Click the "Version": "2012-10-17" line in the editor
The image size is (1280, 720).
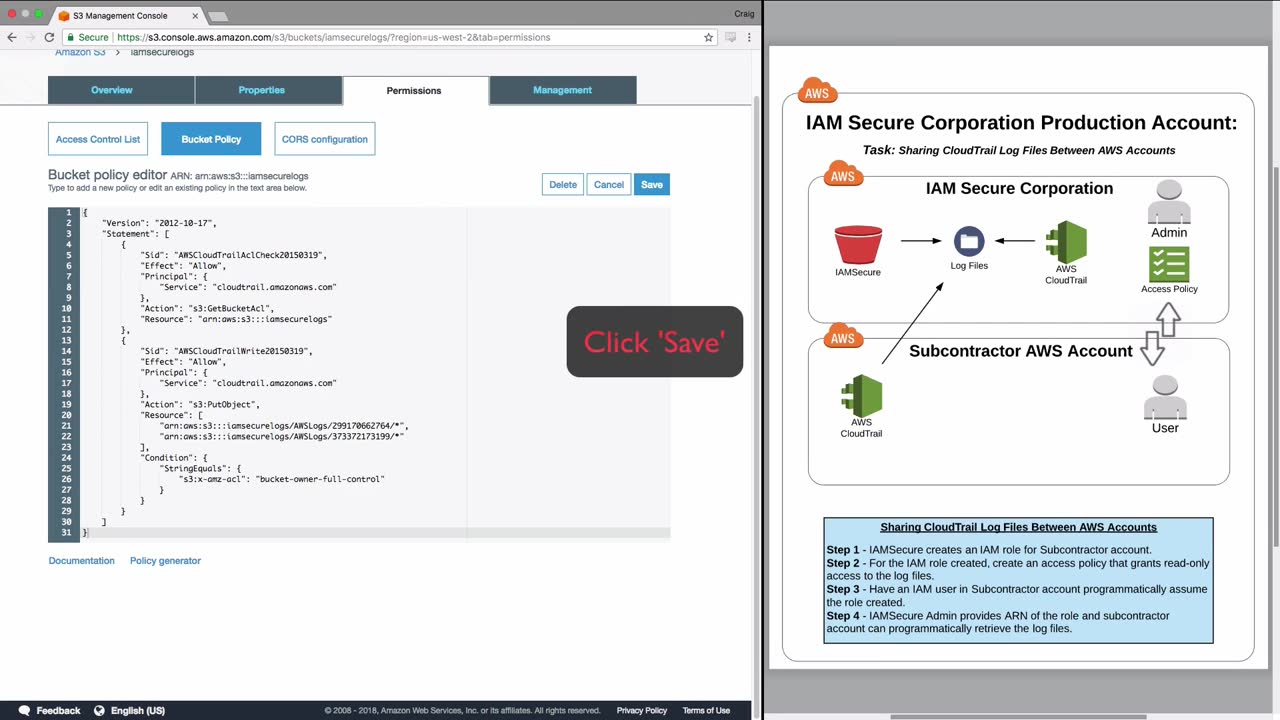pos(159,223)
